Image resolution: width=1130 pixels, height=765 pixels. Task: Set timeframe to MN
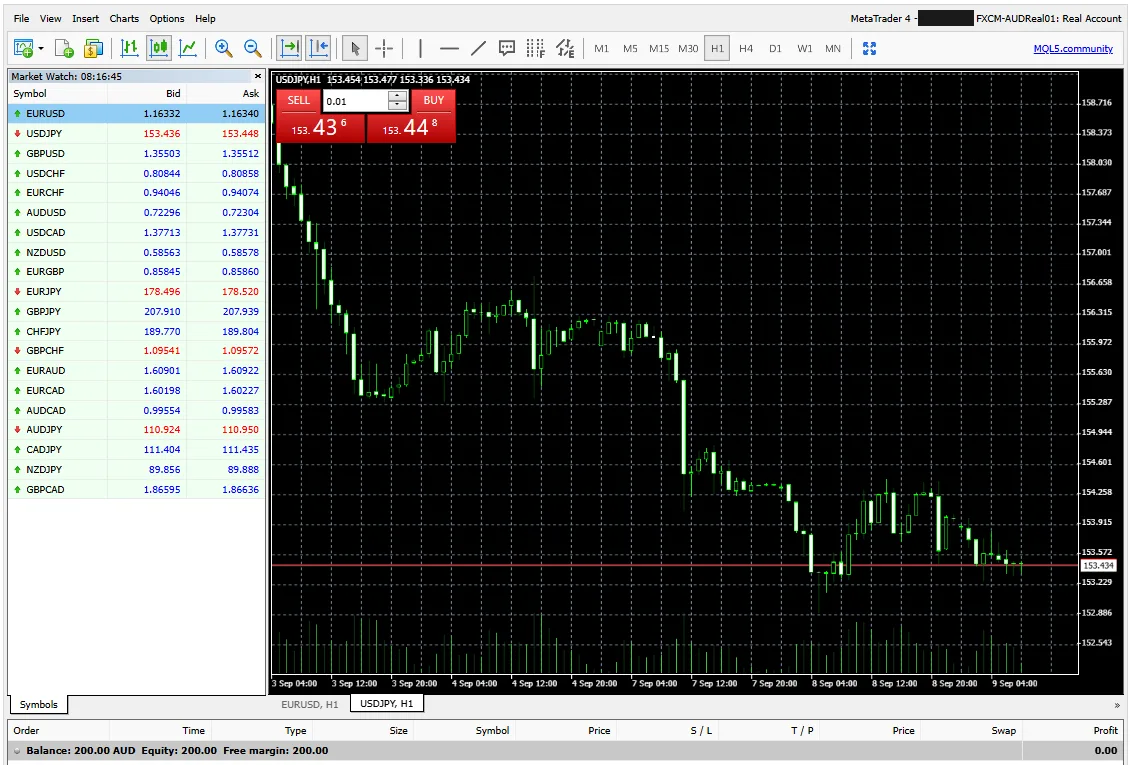(832, 48)
